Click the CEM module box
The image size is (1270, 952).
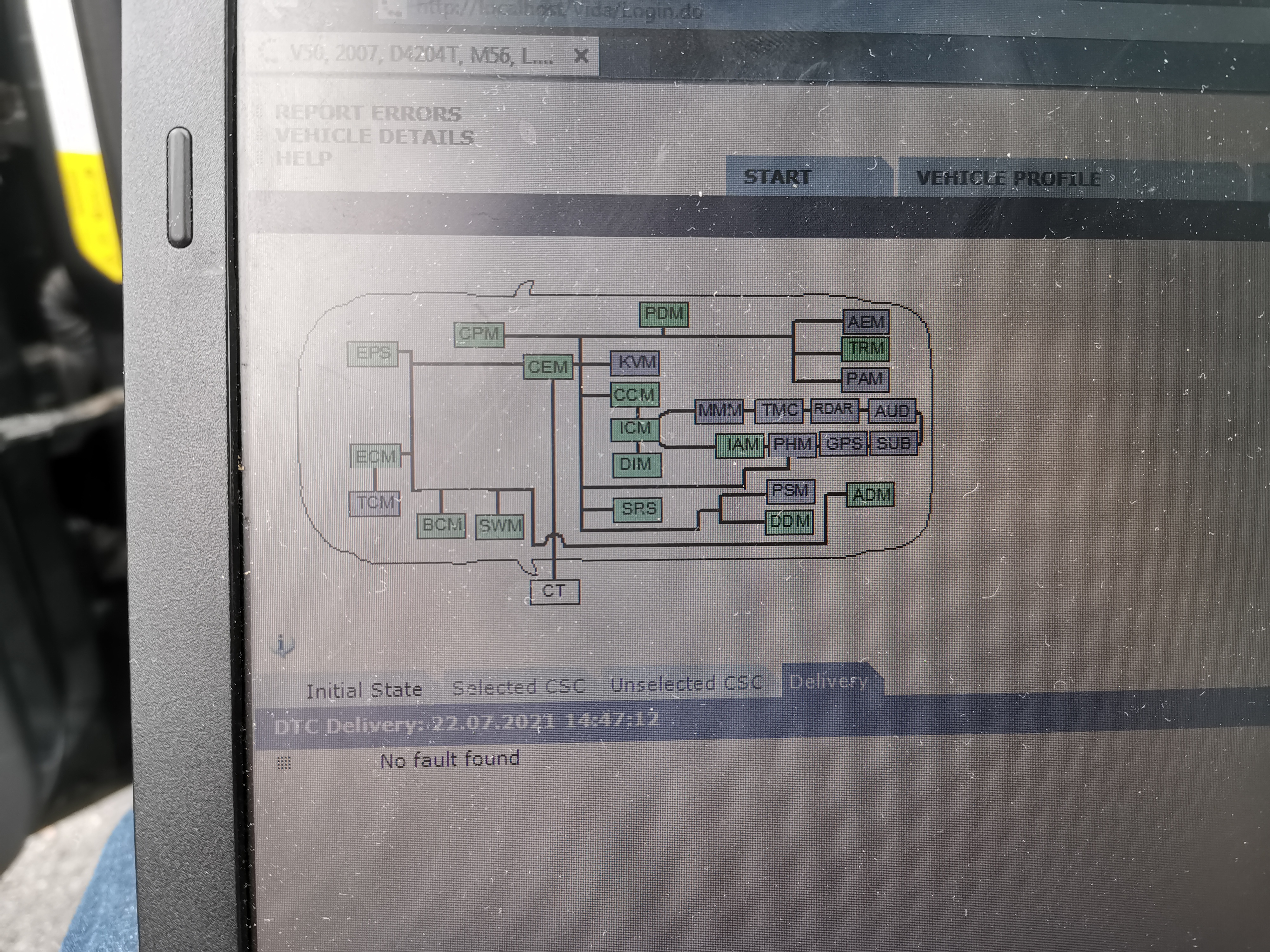click(548, 367)
